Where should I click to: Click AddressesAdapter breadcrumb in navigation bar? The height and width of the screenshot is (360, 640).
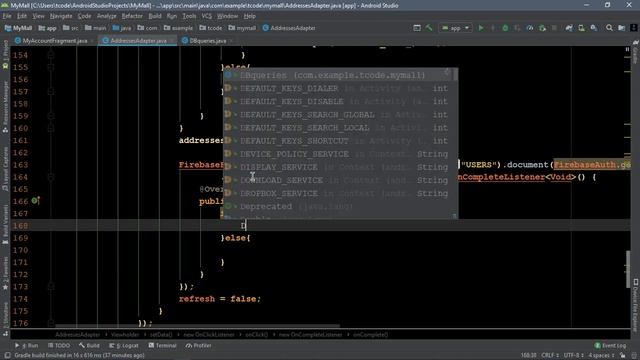289,28
